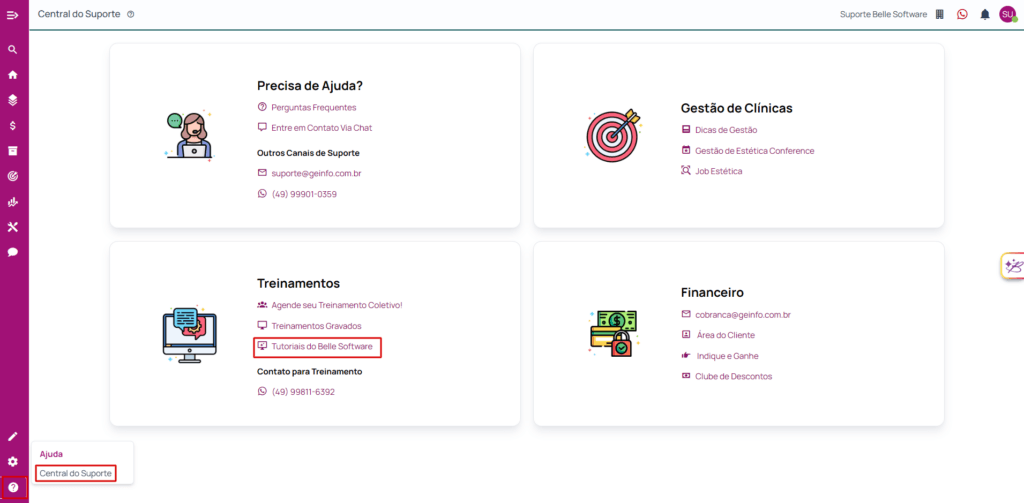Expand the sidebar with the top-left arrow icon
The image size is (1024, 503).
[x=13, y=14]
